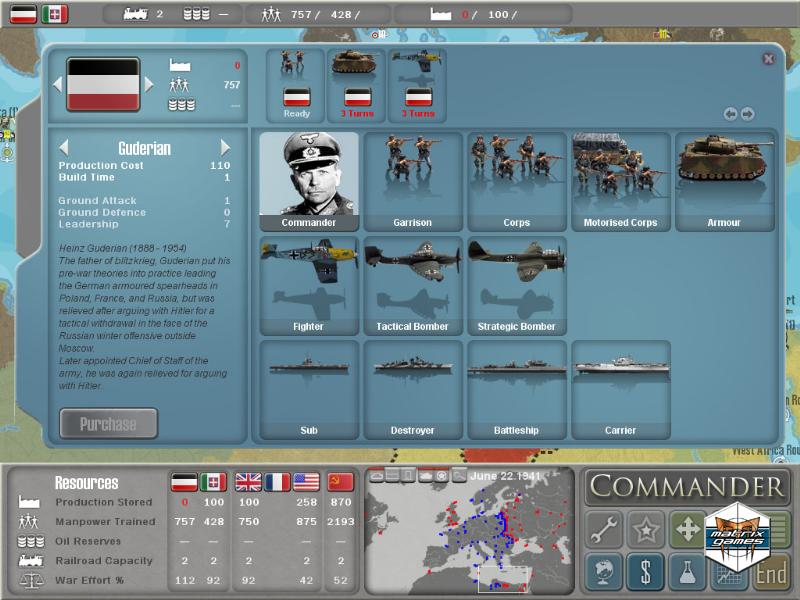Toggle the magnifier minimap zoom button

click(459, 476)
